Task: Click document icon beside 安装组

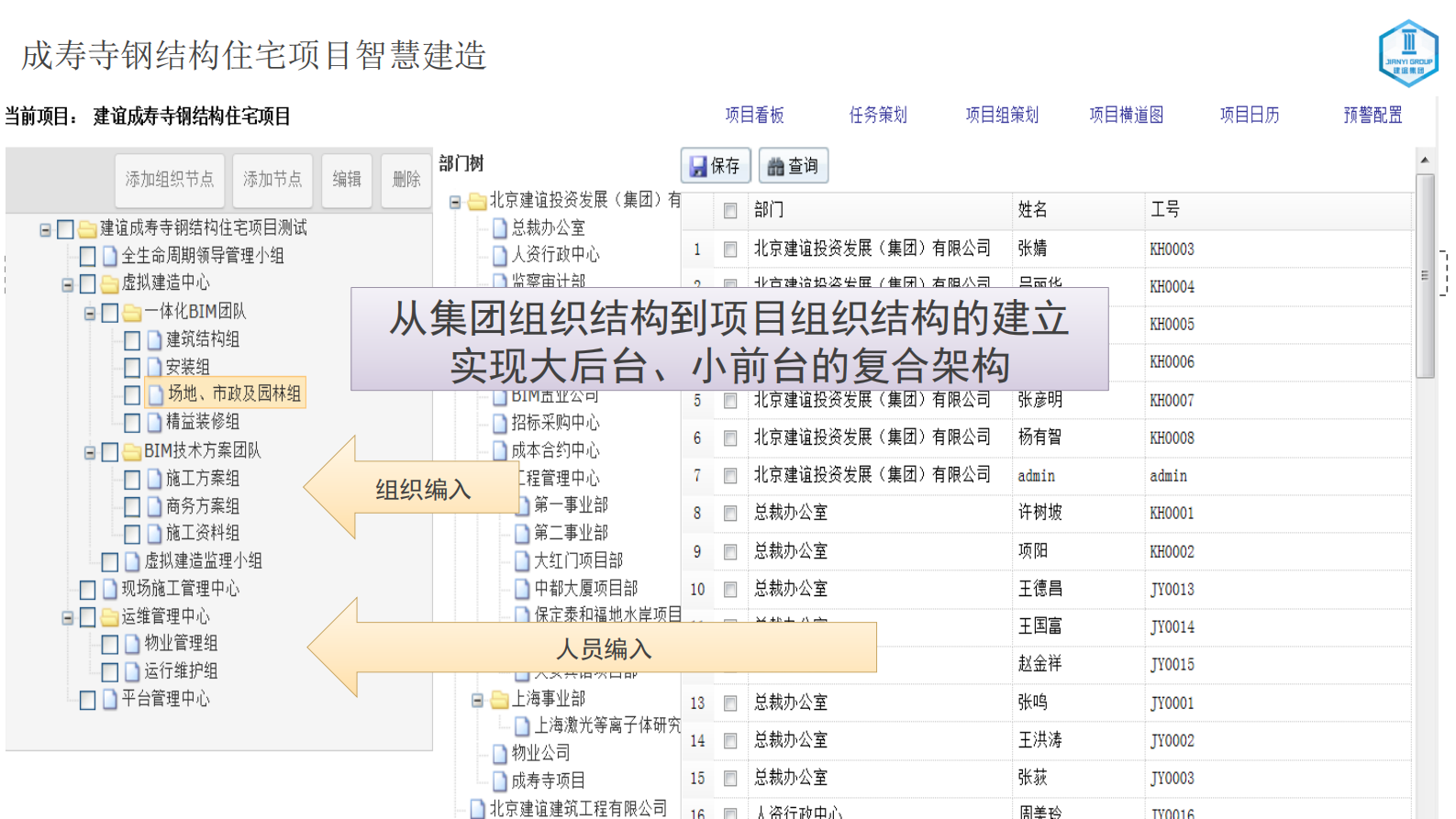Action: click(154, 367)
